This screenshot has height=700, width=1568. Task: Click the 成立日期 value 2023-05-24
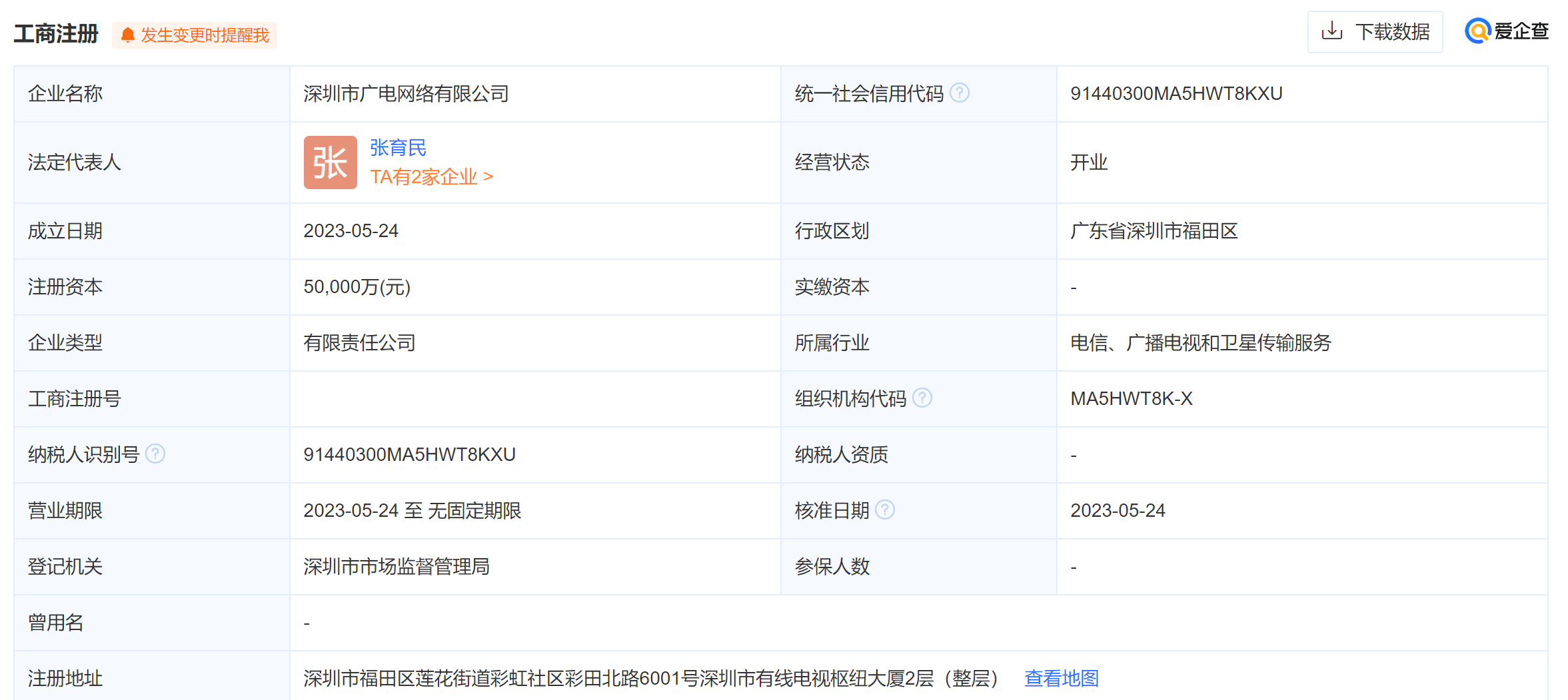pyautogui.click(x=351, y=230)
